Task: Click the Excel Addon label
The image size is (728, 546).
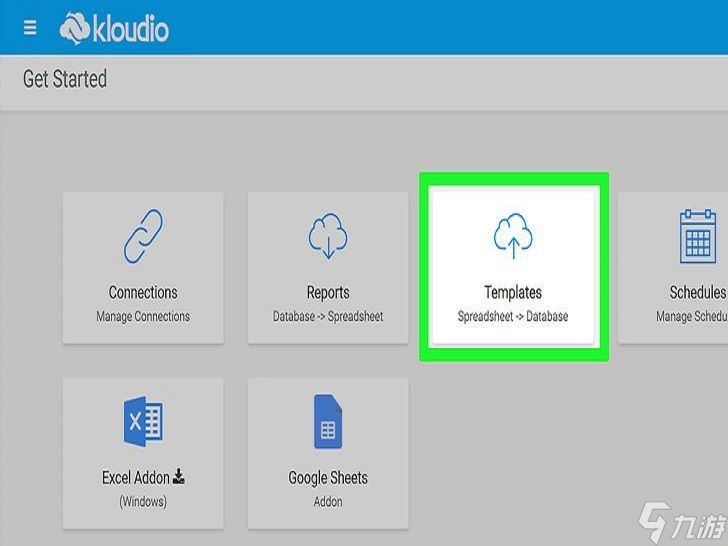Action: pyautogui.click(x=136, y=477)
